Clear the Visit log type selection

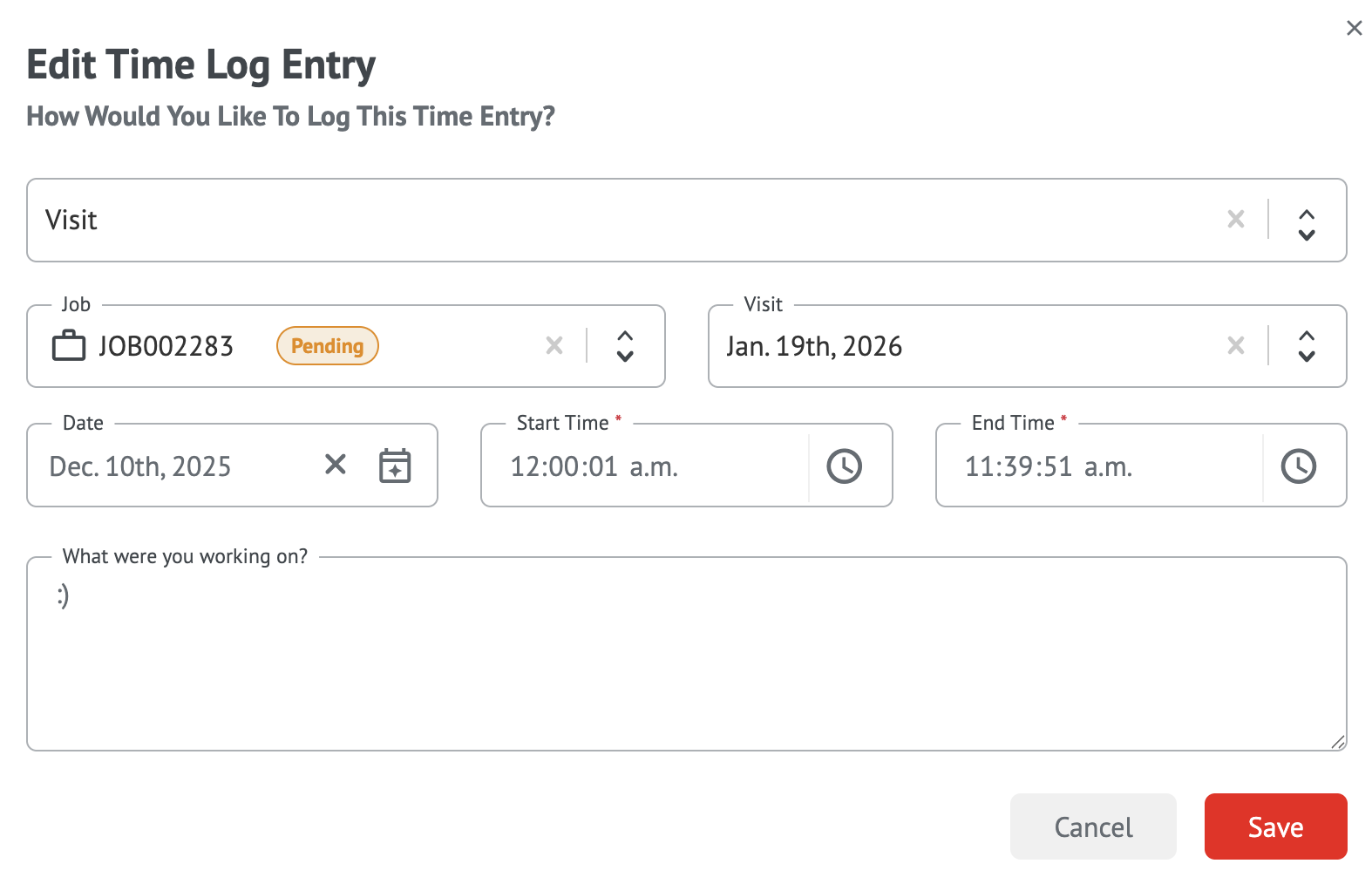1235,220
